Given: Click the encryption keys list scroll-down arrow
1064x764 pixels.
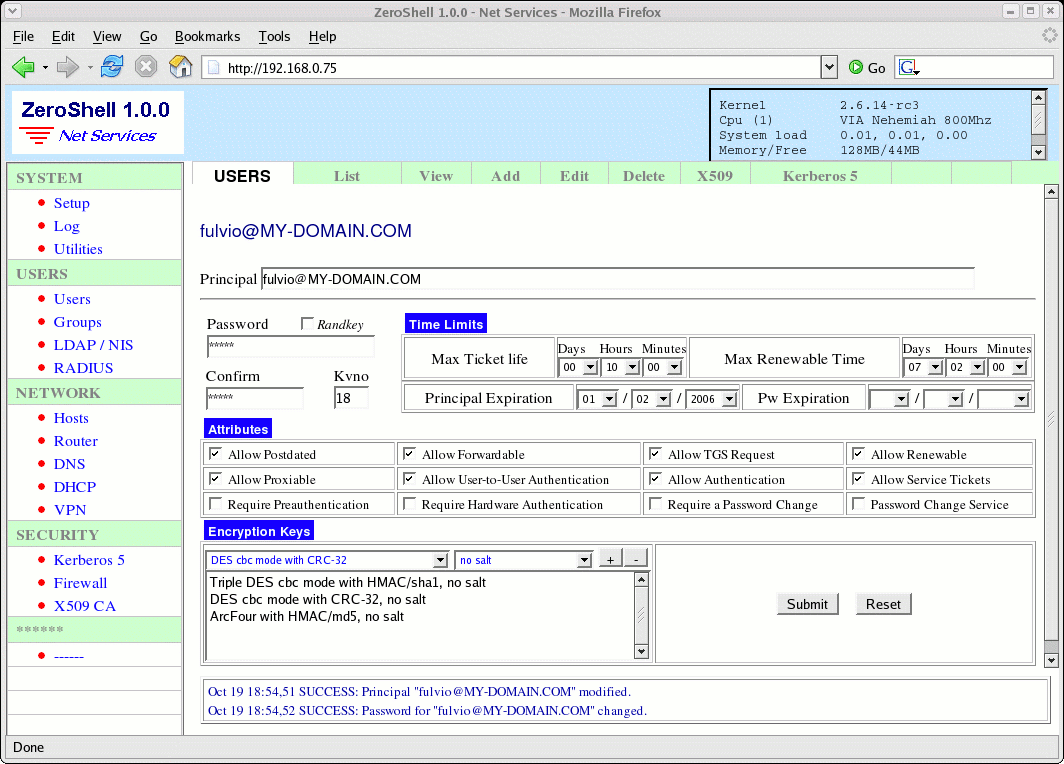Looking at the screenshot, I should point(641,652).
